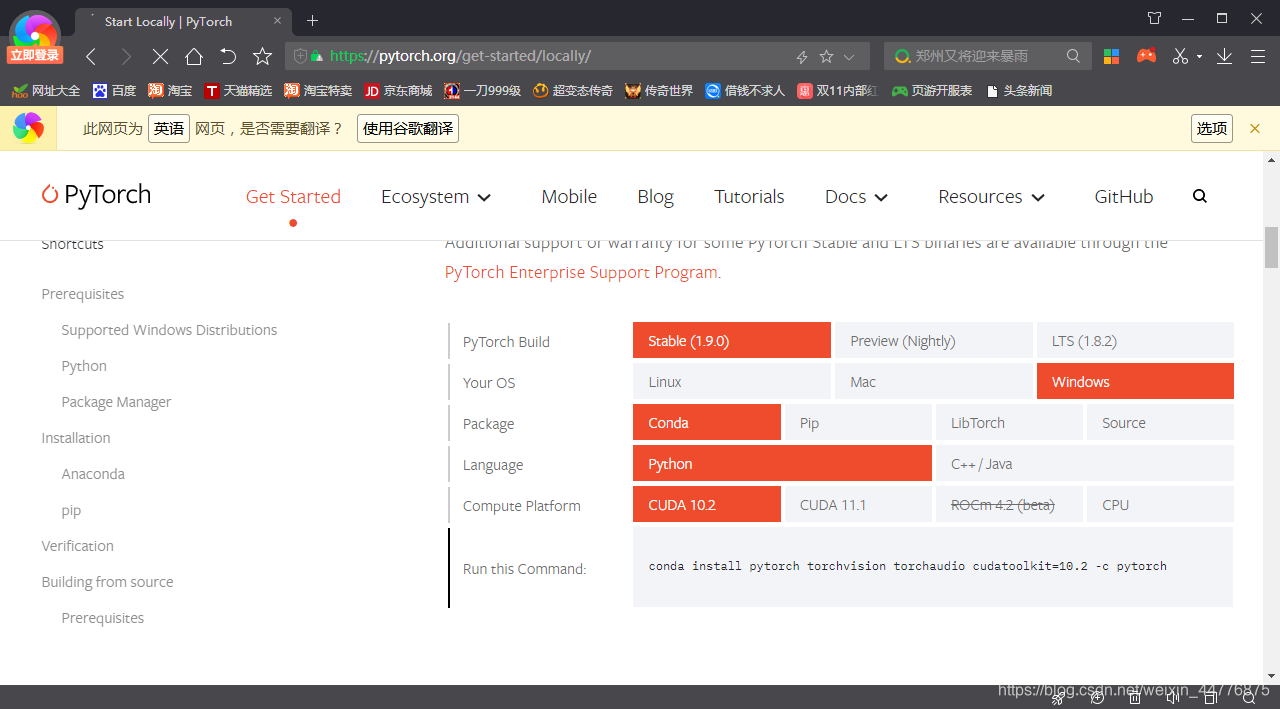This screenshot has height=709, width=1280.
Task: Open the colorful apps grid icon
Action: click(x=1112, y=56)
